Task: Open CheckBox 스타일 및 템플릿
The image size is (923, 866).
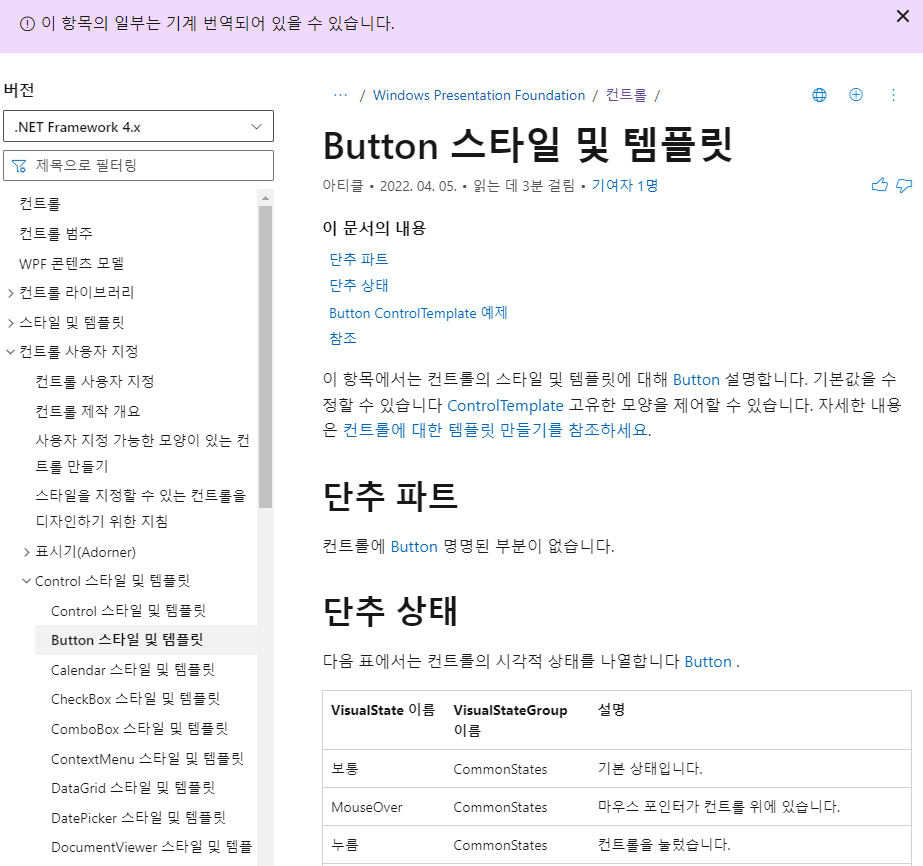Action: pos(135,699)
